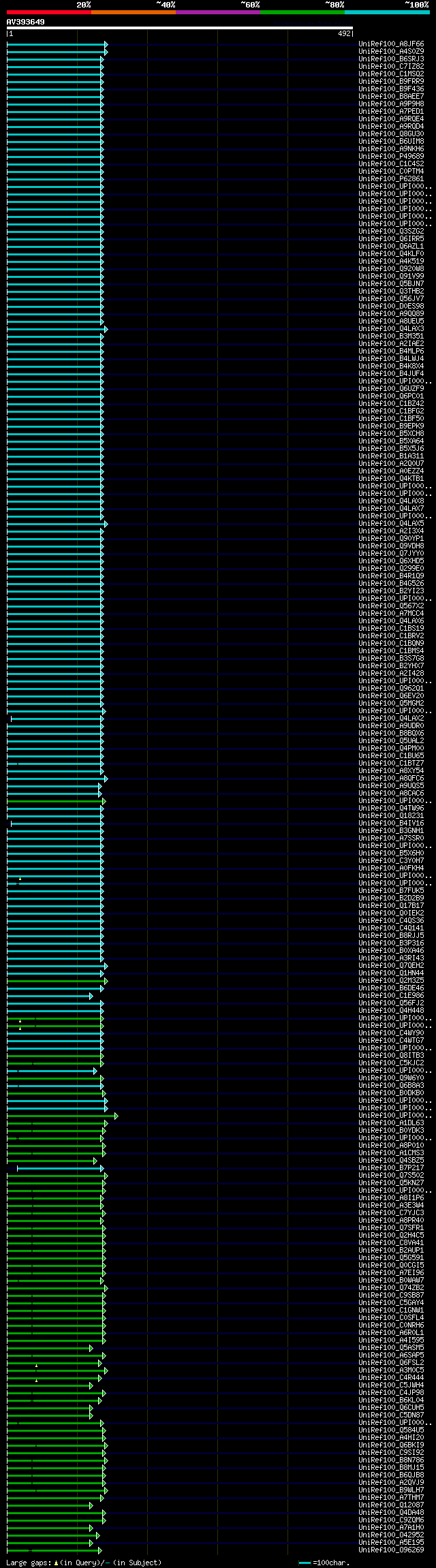Click the UniRef100_Q8GU30 entry
The height and width of the screenshot is (1568, 436).
pos(391,134)
